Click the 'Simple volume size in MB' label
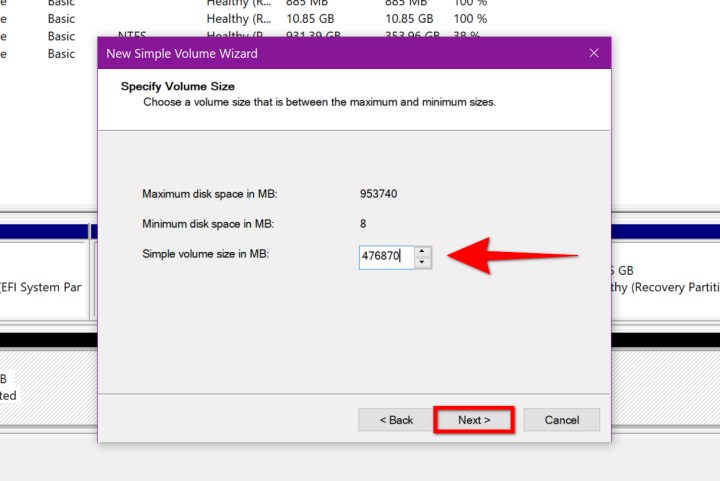 point(205,255)
